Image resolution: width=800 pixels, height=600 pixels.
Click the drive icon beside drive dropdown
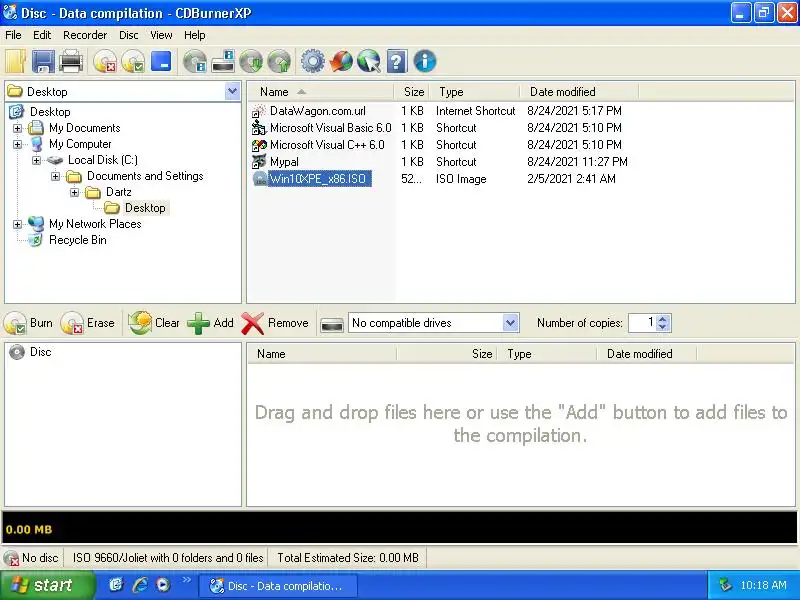(332, 323)
